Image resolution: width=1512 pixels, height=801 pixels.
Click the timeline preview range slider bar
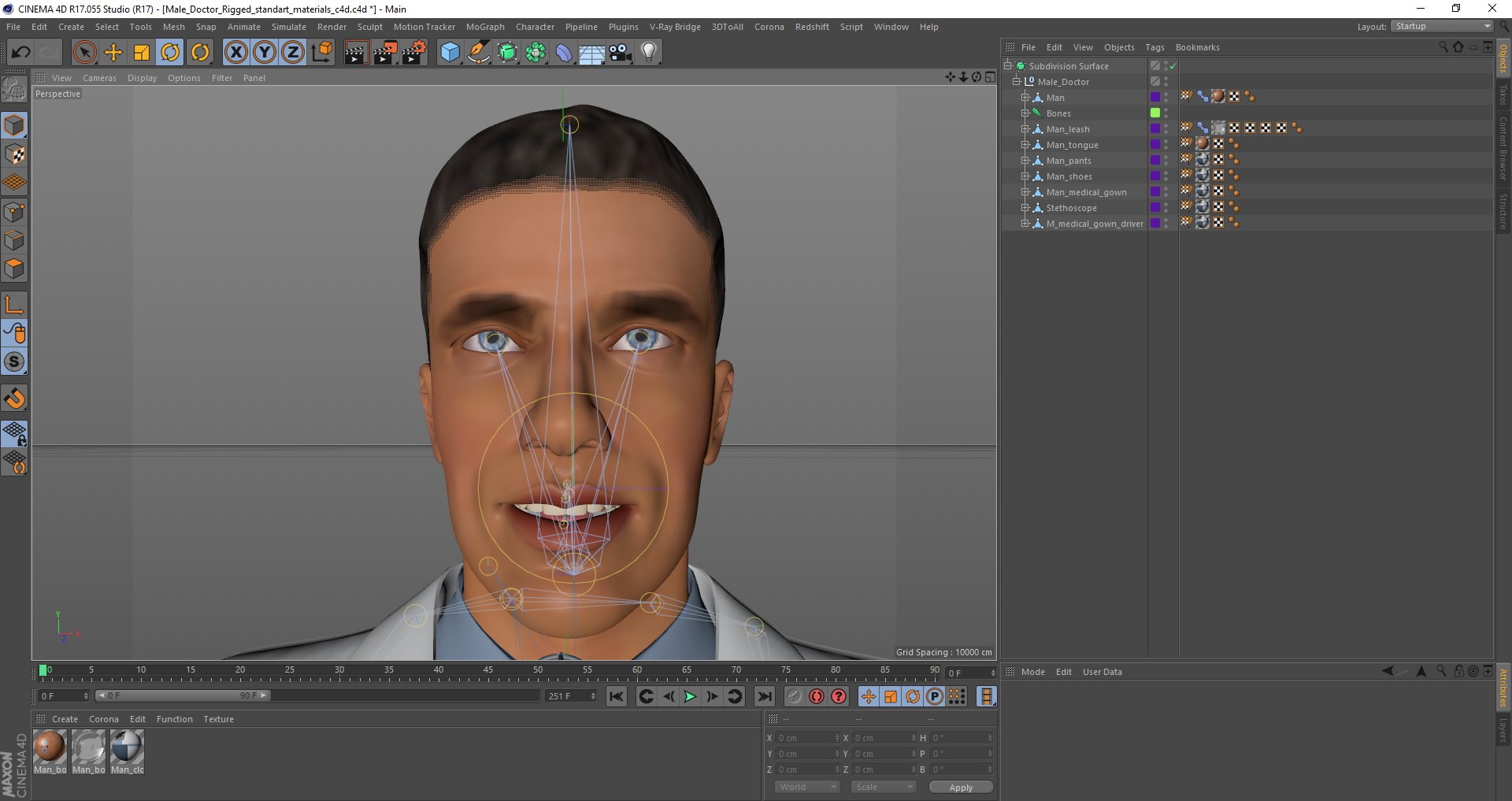183,695
